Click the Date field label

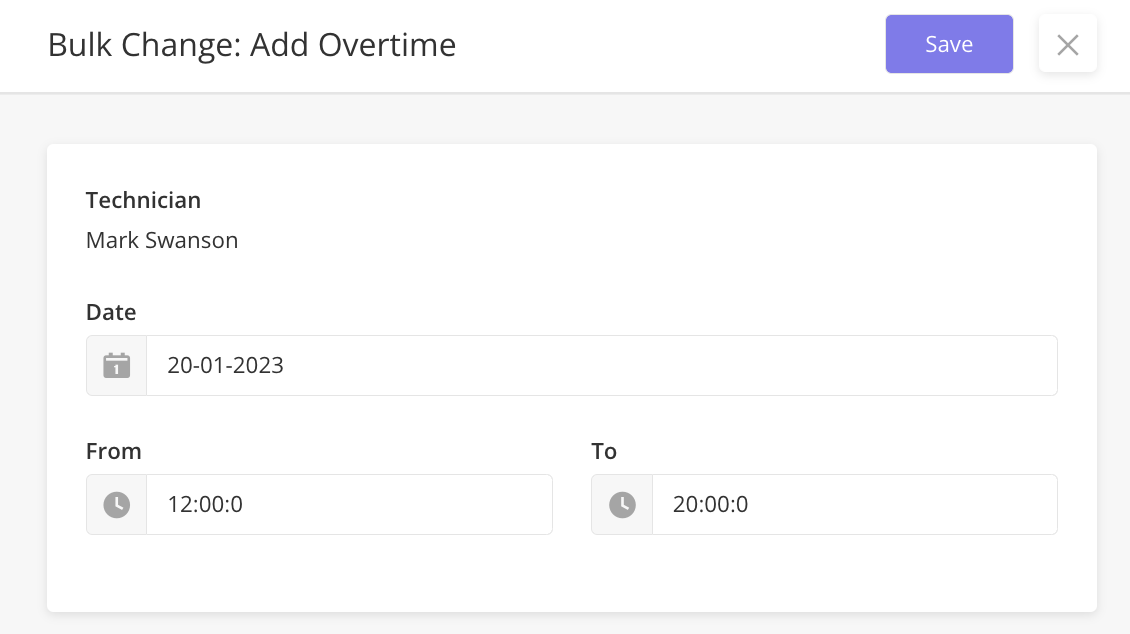111,312
